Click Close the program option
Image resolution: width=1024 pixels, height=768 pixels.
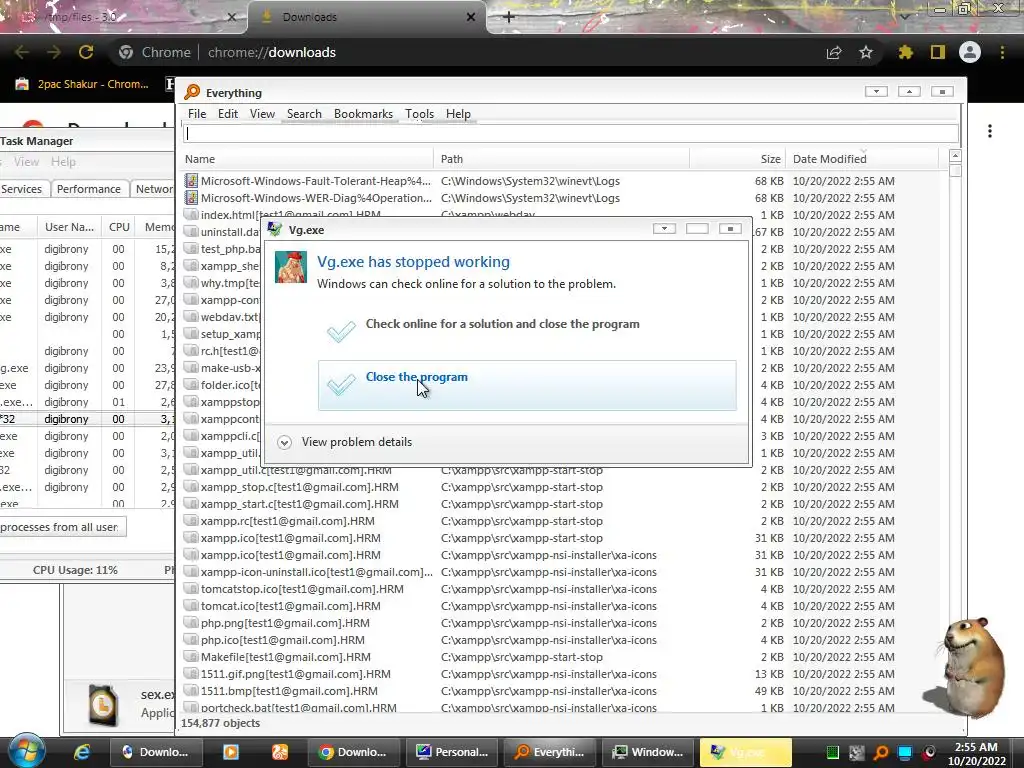(x=527, y=385)
